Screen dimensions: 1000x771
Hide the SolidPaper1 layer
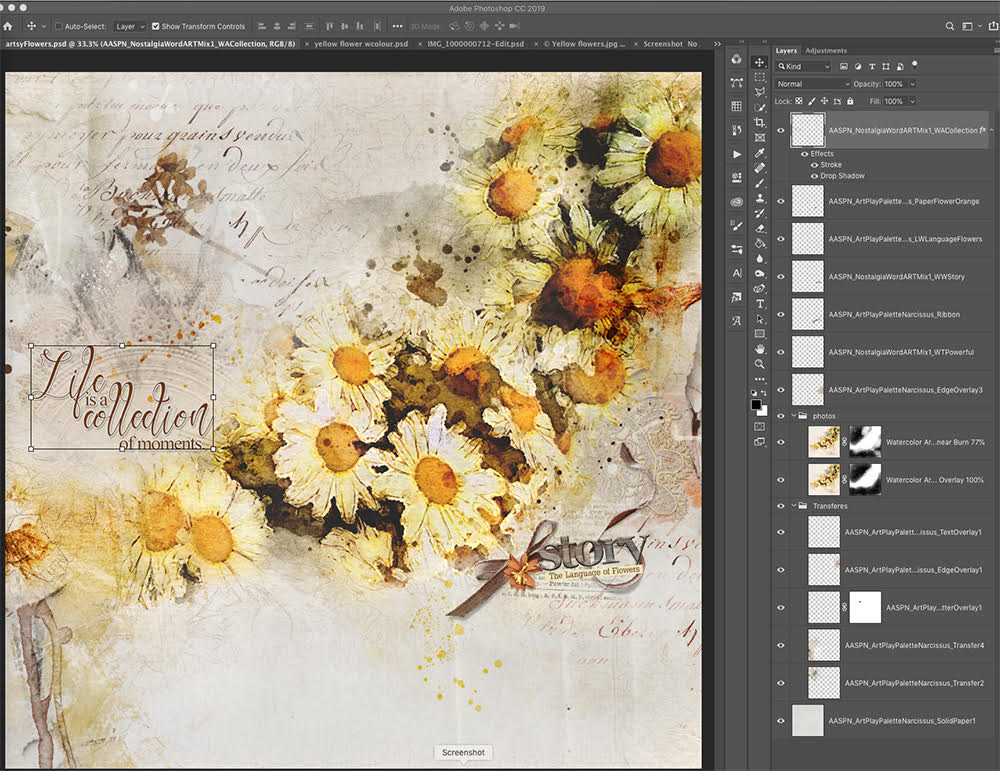point(781,721)
